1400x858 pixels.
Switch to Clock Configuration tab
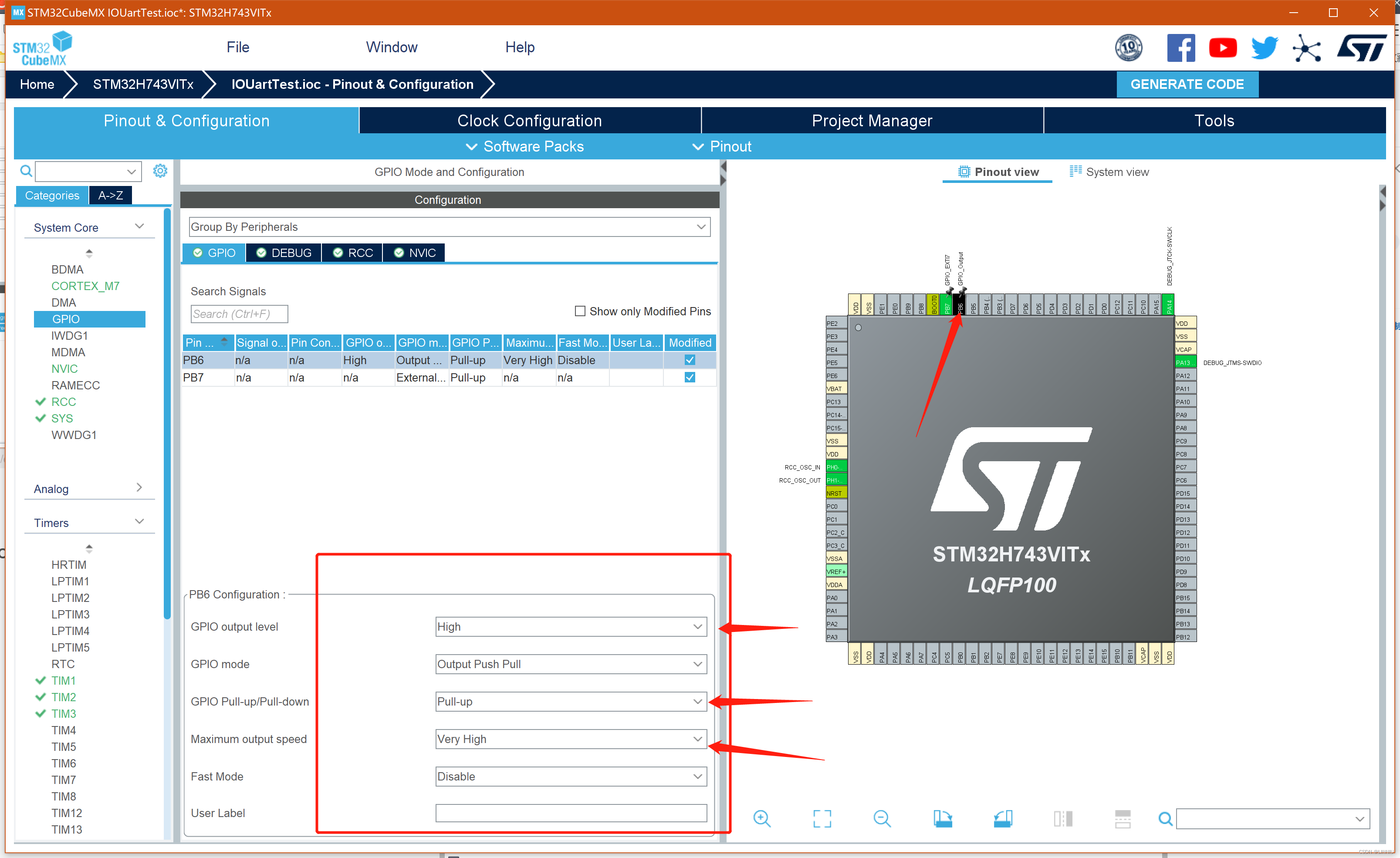(529, 121)
